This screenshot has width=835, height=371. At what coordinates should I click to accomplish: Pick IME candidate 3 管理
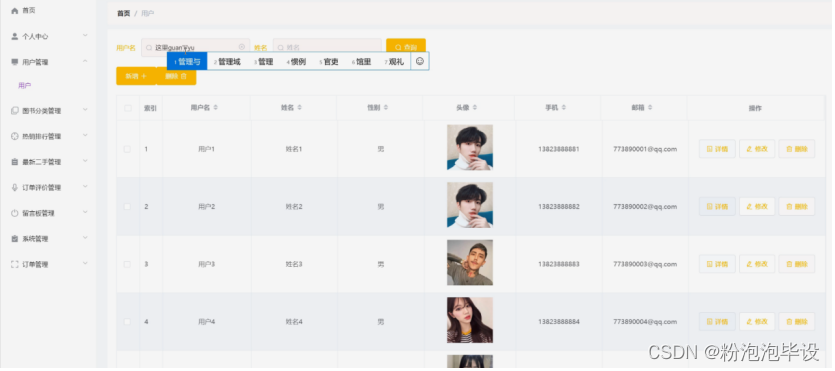[x=264, y=62]
